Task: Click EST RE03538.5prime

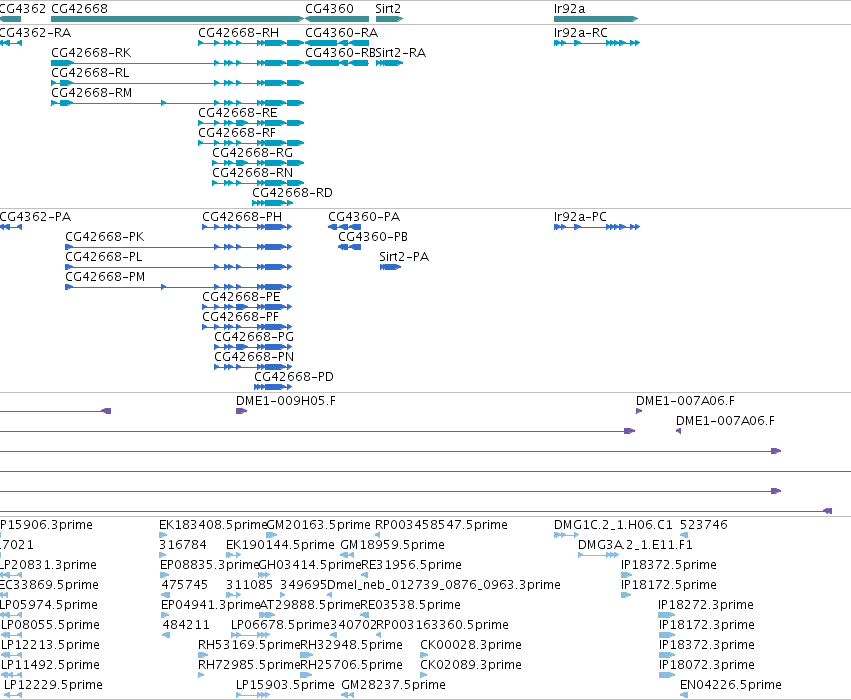Action: tap(411, 605)
